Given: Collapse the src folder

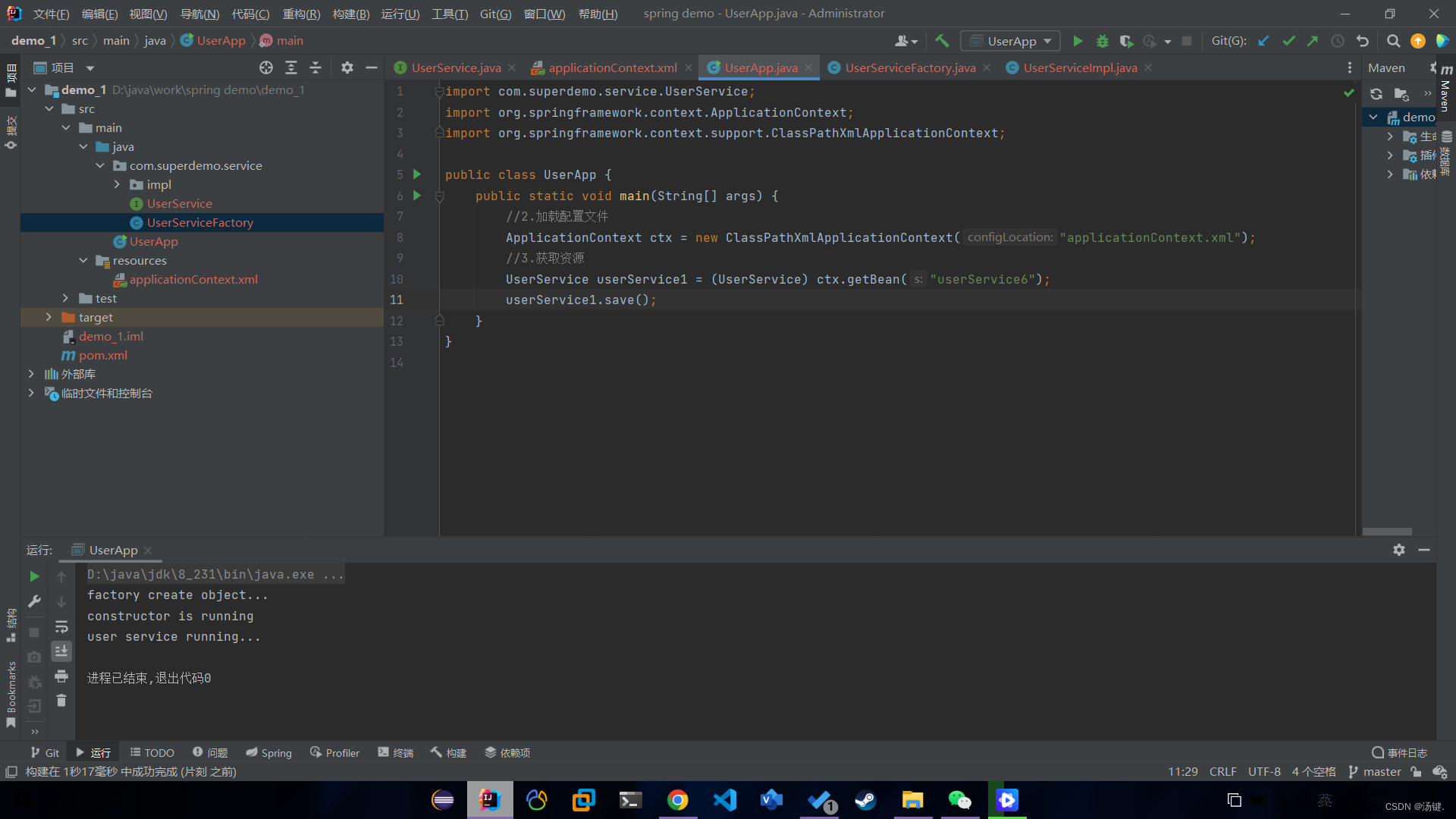Looking at the screenshot, I should click(49, 109).
